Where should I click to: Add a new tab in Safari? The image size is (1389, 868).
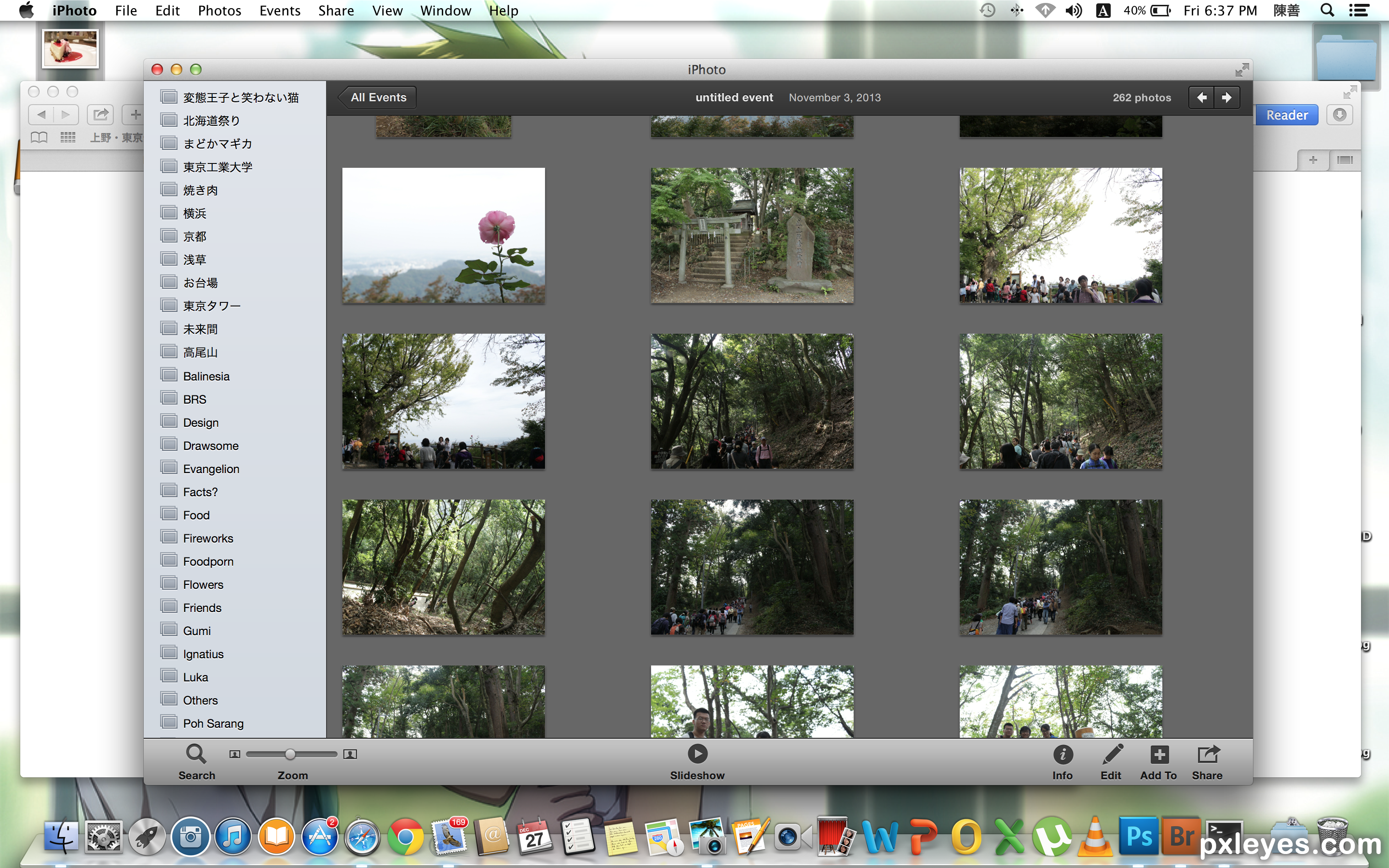point(1313,160)
